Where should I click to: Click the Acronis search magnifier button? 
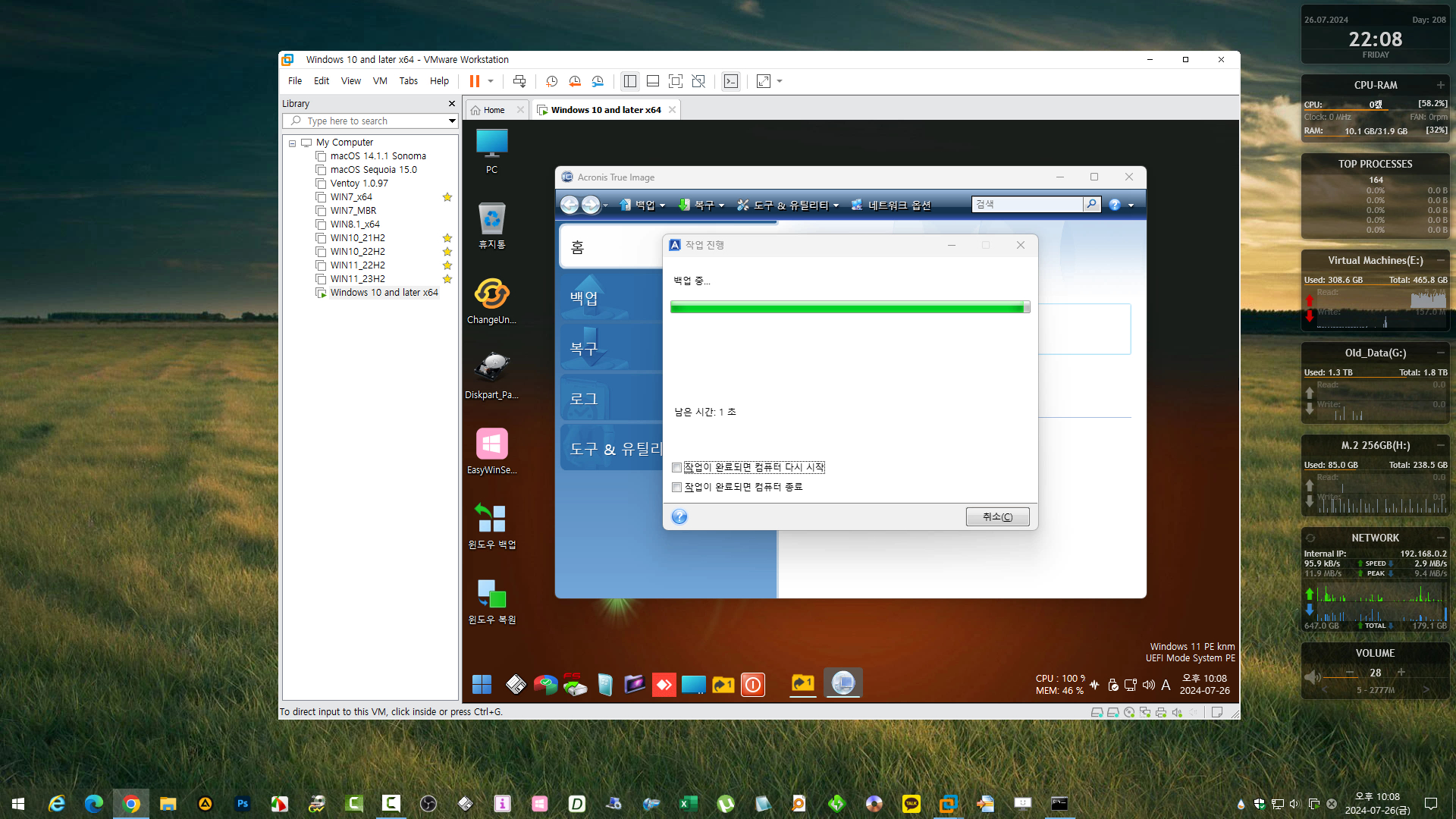(1091, 204)
